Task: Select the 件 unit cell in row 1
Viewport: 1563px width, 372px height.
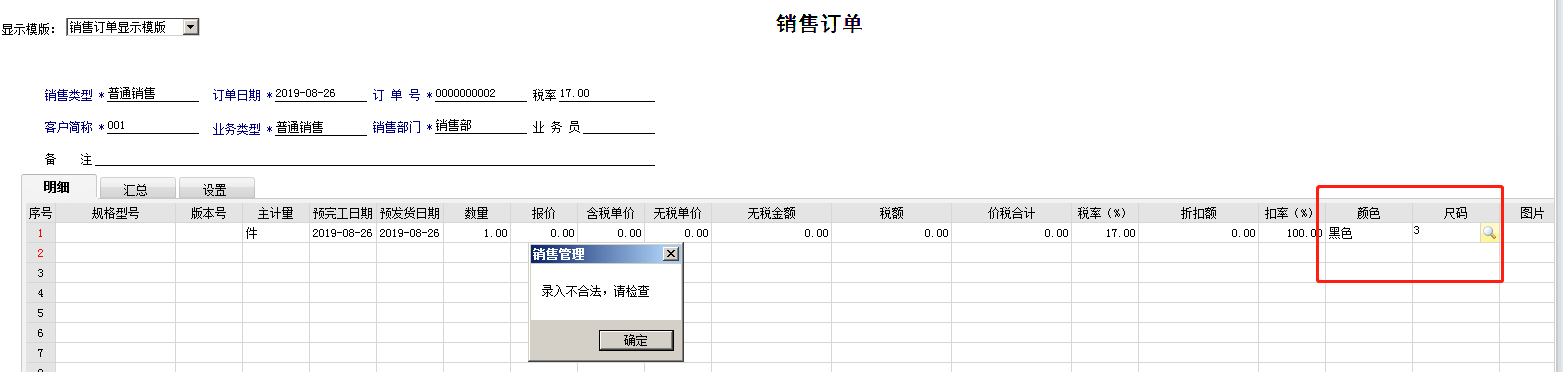Action: click(276, 233)
